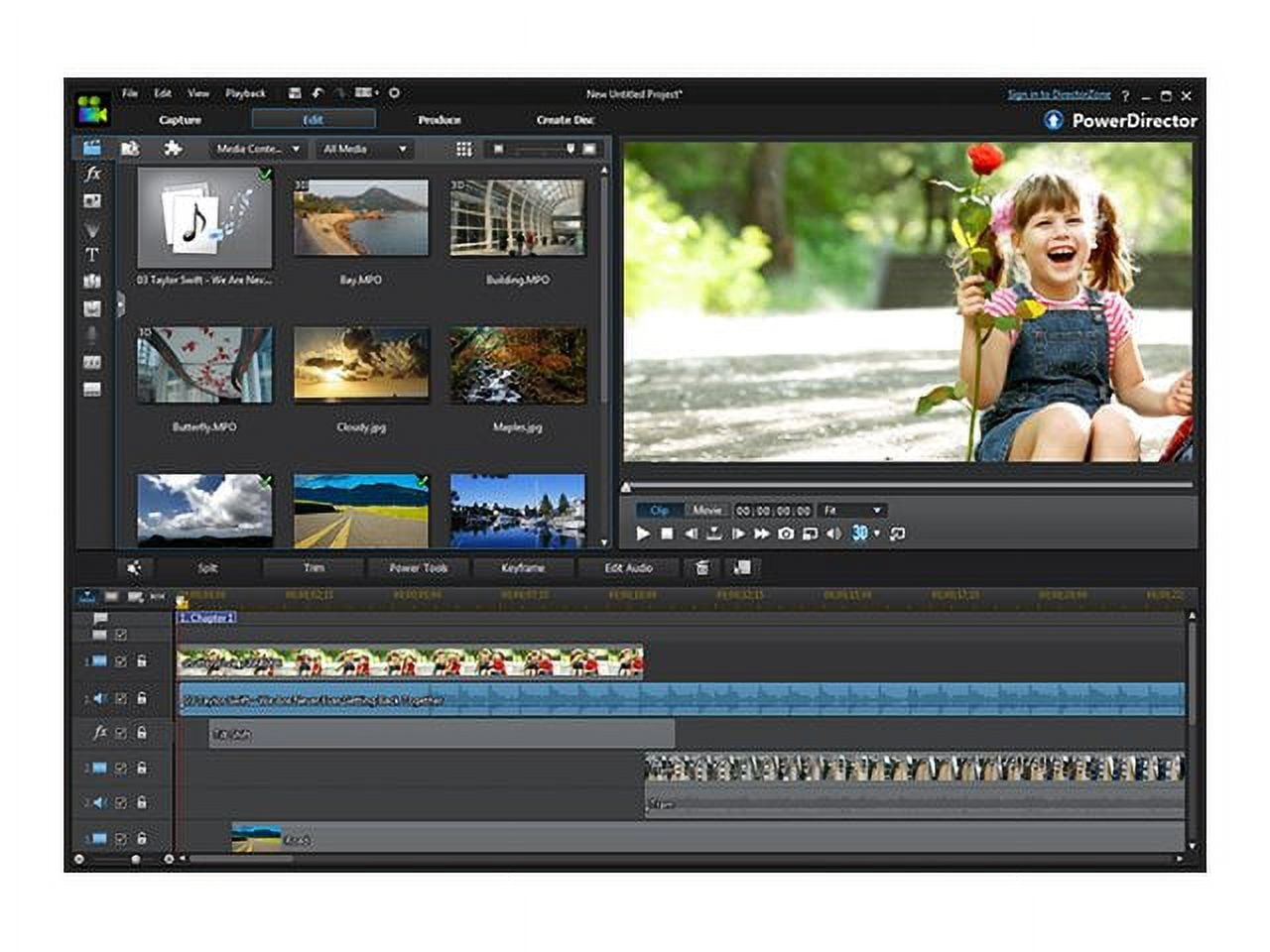Image resolution: width=1270 pixels, height=952 pixels.
Task: Open the Title Room (T icon)
Action: 92,255
